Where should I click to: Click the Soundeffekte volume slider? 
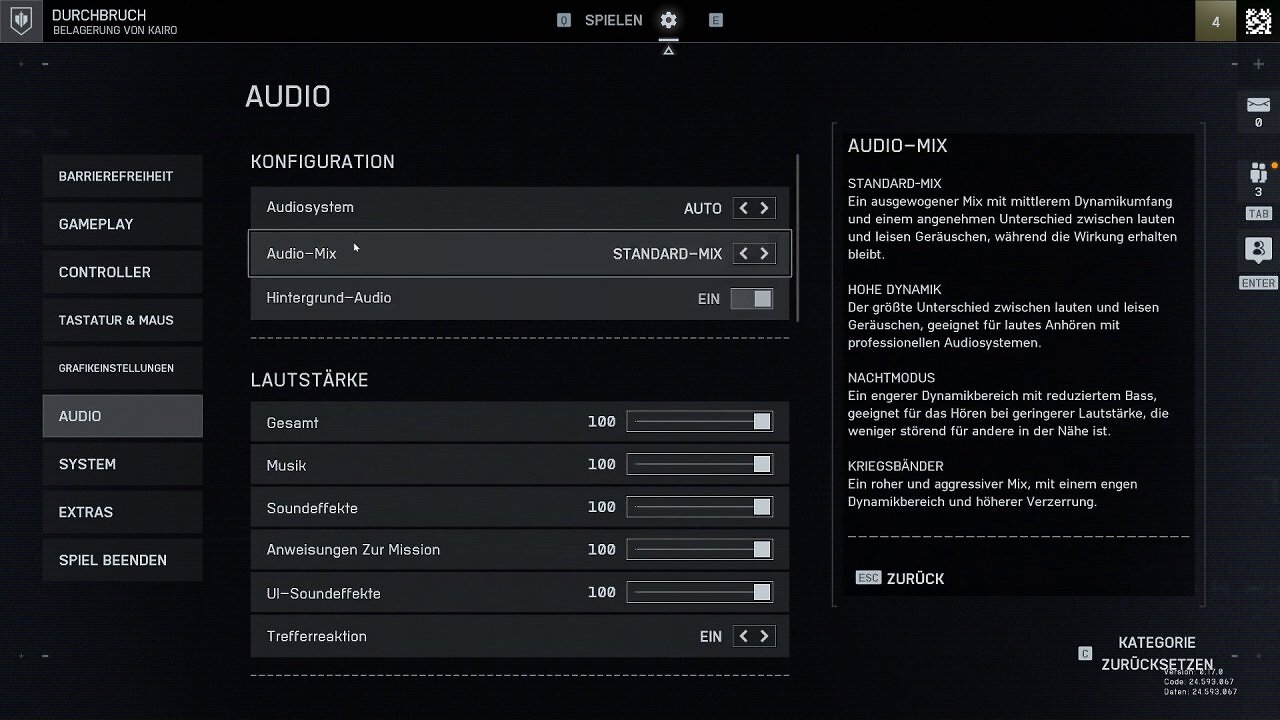(x=700, y=507)
